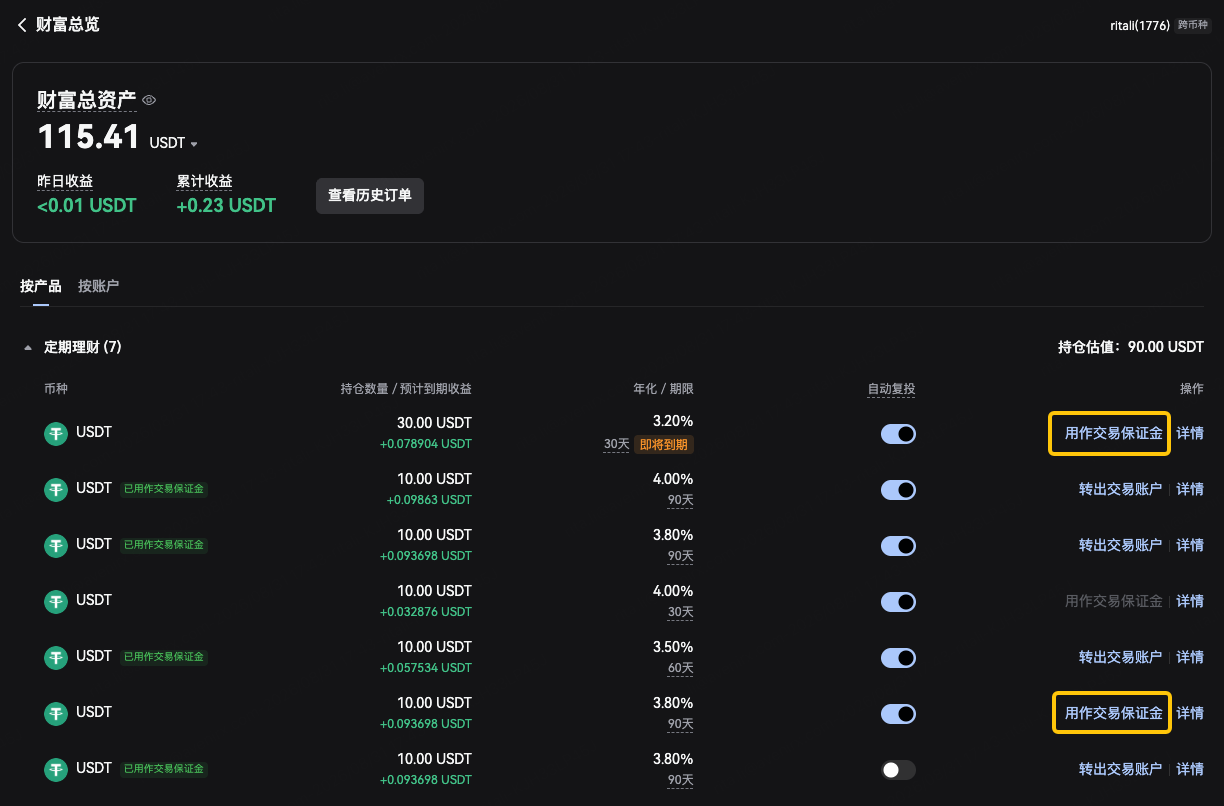Select the USDT coin icon in the 4.00% 30天 row
The height and width of the screenshot is (806, 1224).
(56, 602)
